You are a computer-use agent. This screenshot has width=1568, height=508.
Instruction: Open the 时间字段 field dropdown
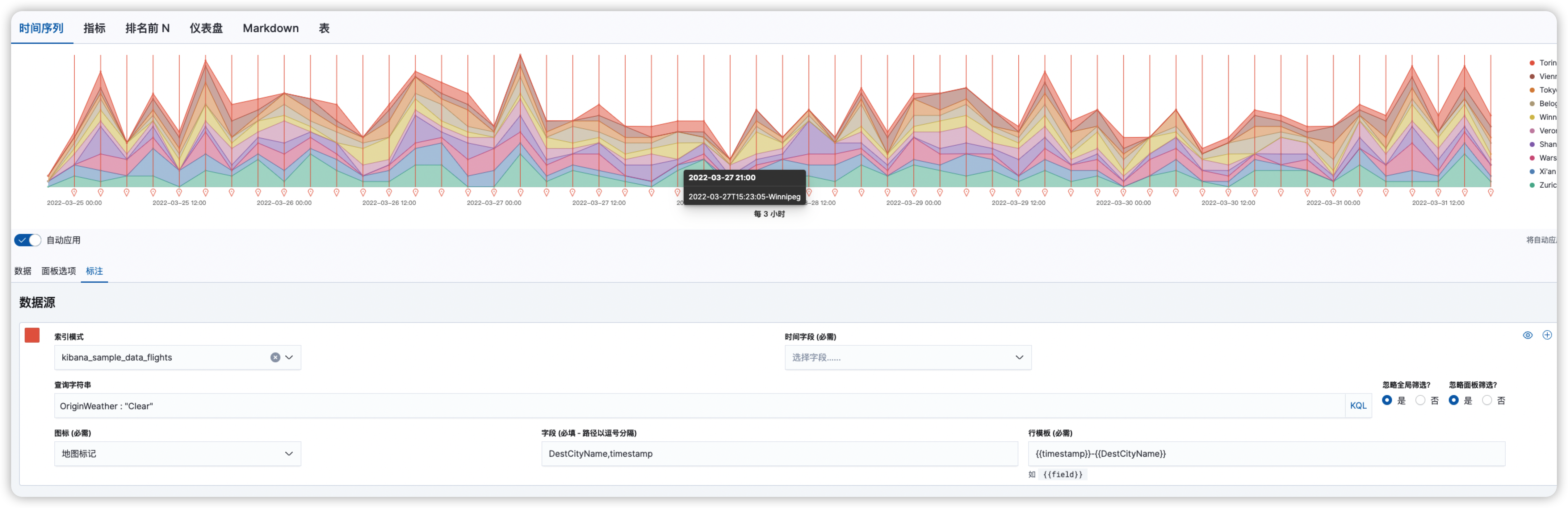tap(907, 358)
